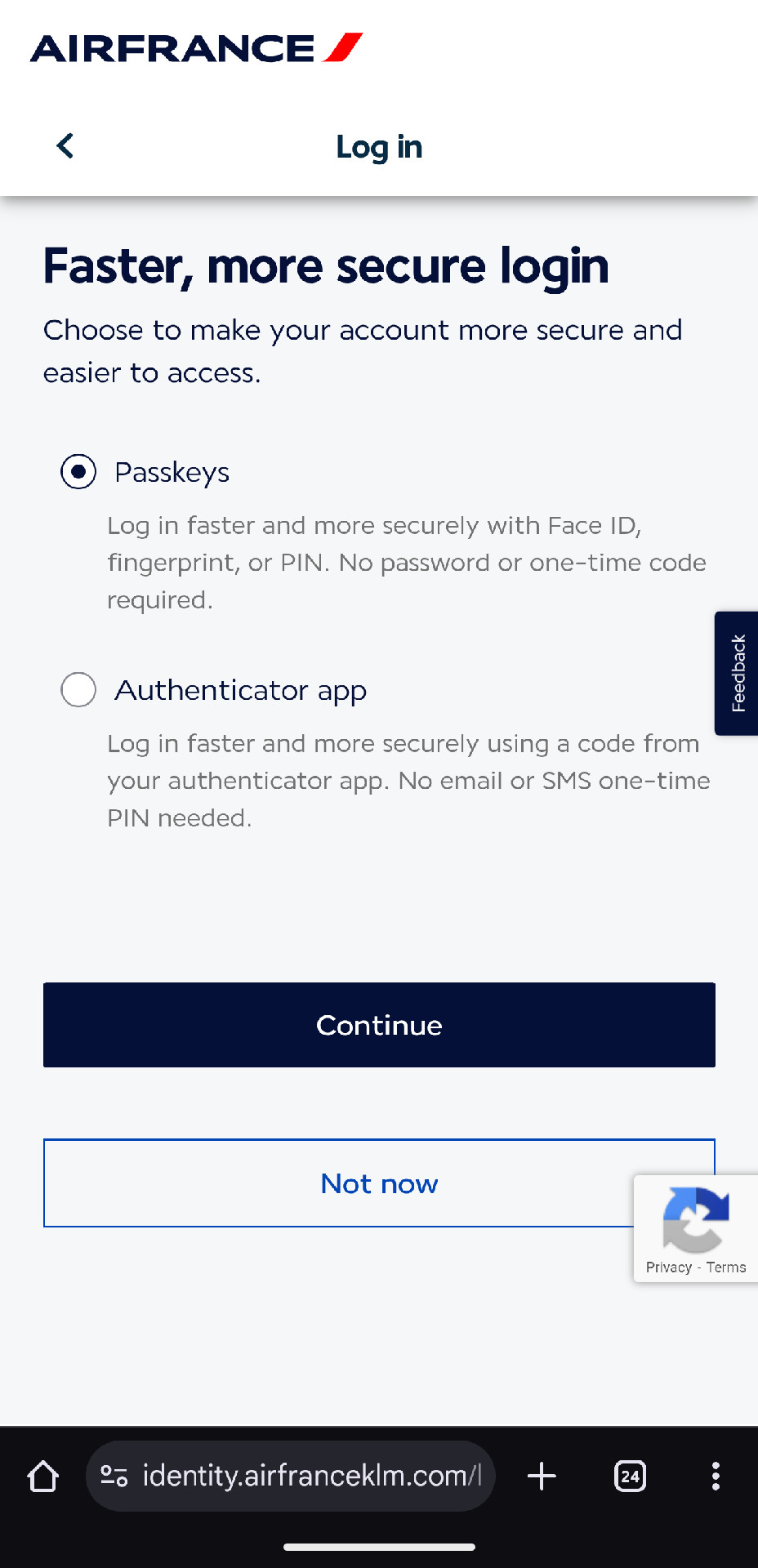758x1568 pixels.
Task: Select the Passkeys radio button
Action: (x=78, y=472)
